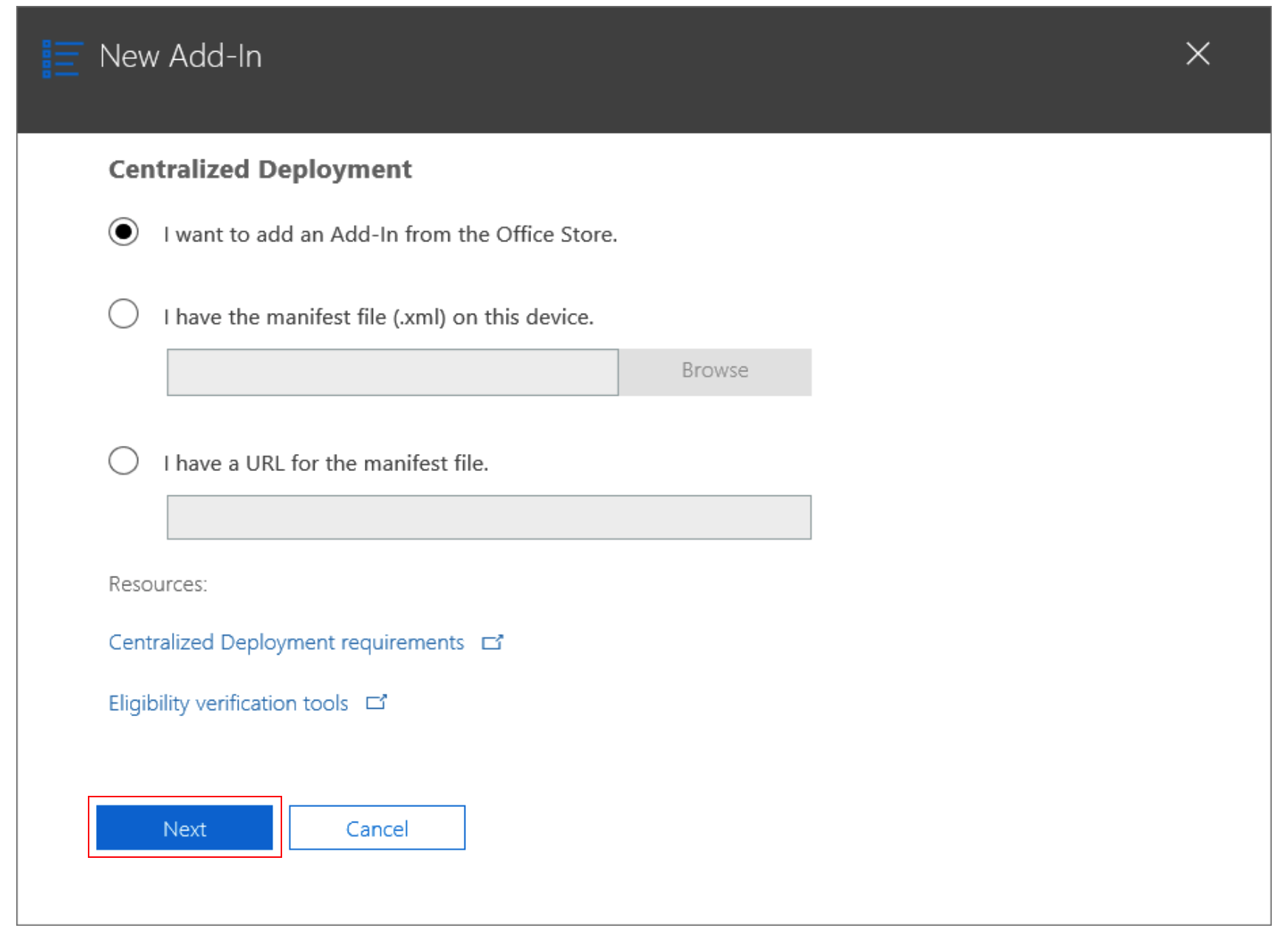Click the manifest URL input field

point(488,518)
